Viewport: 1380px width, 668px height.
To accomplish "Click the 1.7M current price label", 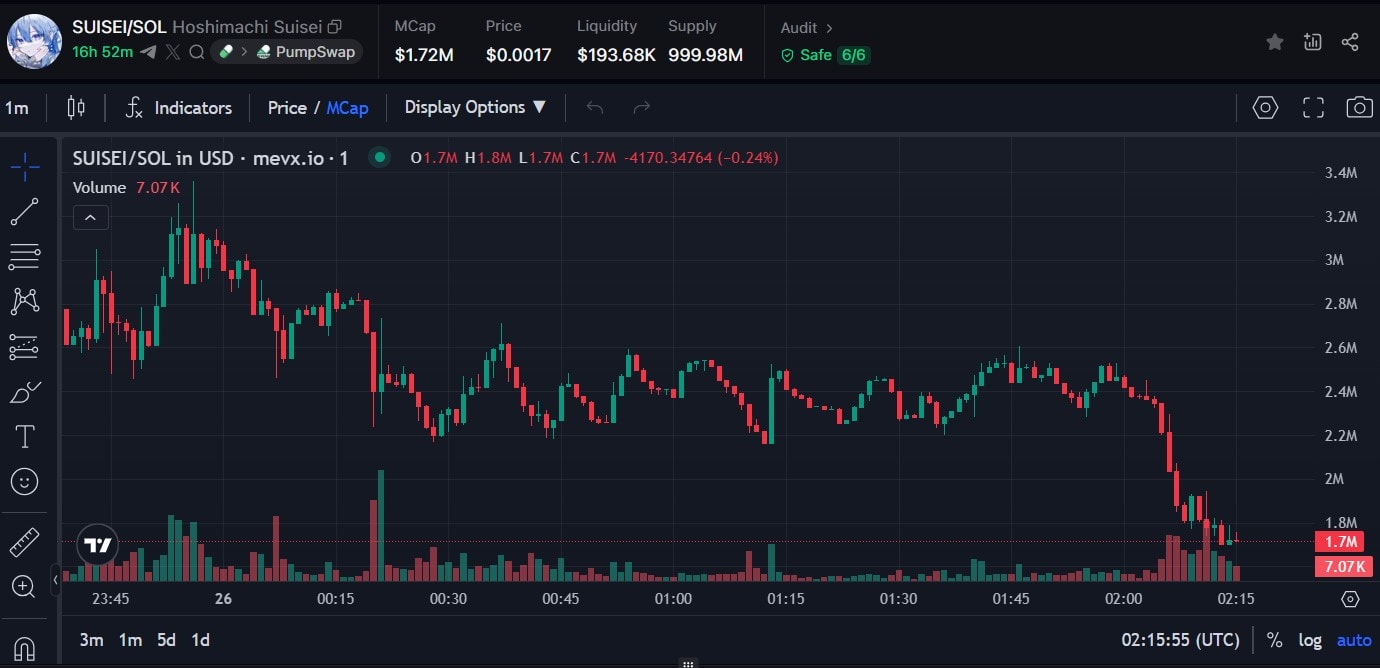I will pos(1340,542).
